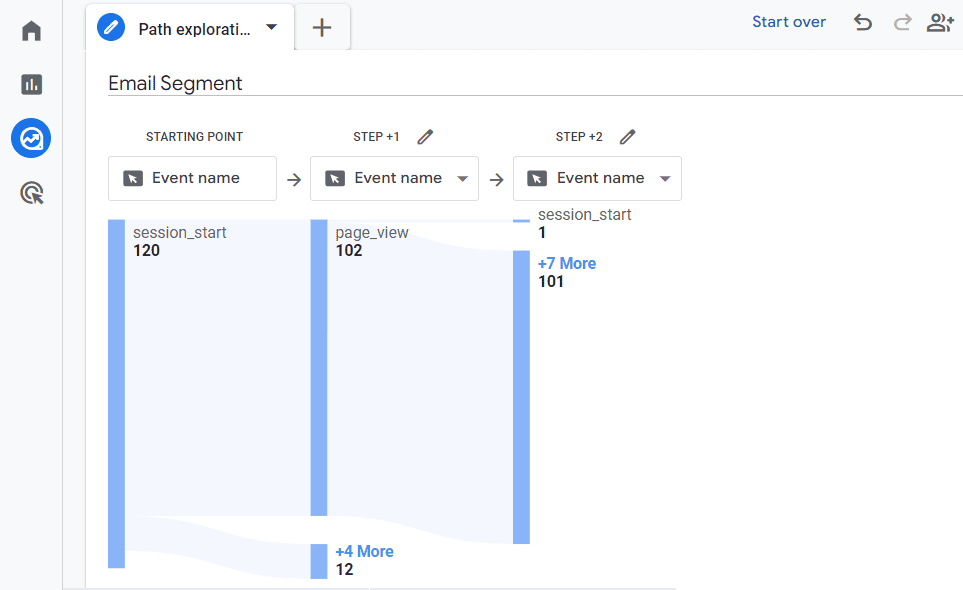
Task: Click the undo arrow icon
Action: [862, 23]
